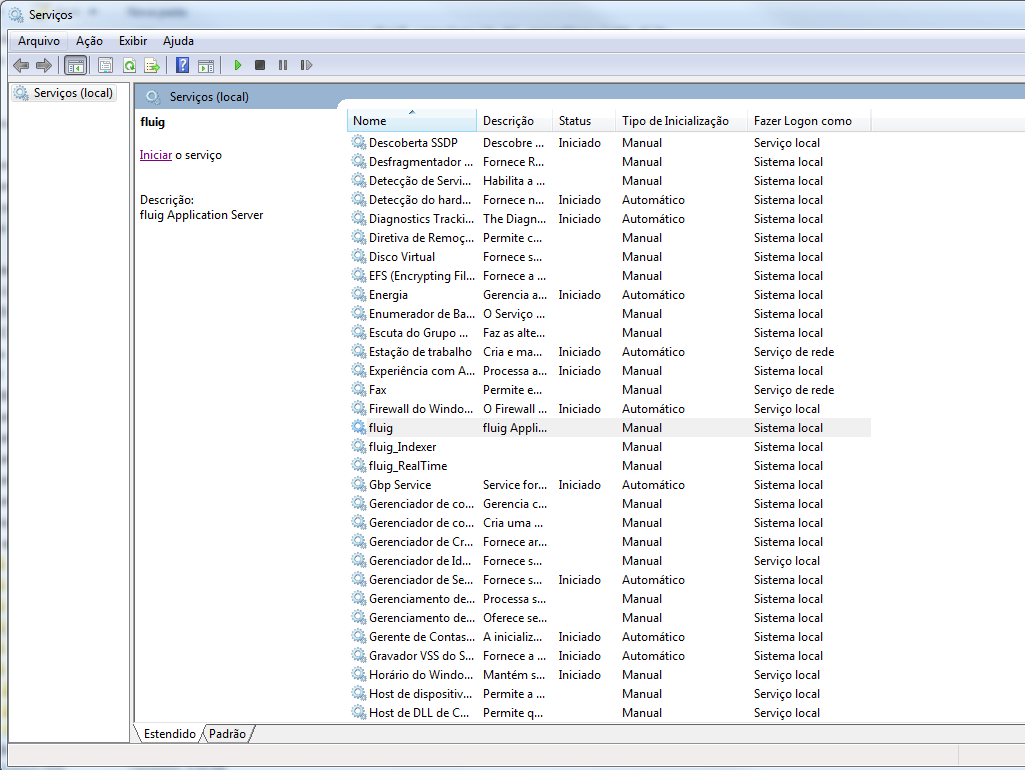Image resolution: width=1025 pixels, height=770 pixels.
Task: Select the Gerenciador de Id... service row
Action: tap(609, 561)
